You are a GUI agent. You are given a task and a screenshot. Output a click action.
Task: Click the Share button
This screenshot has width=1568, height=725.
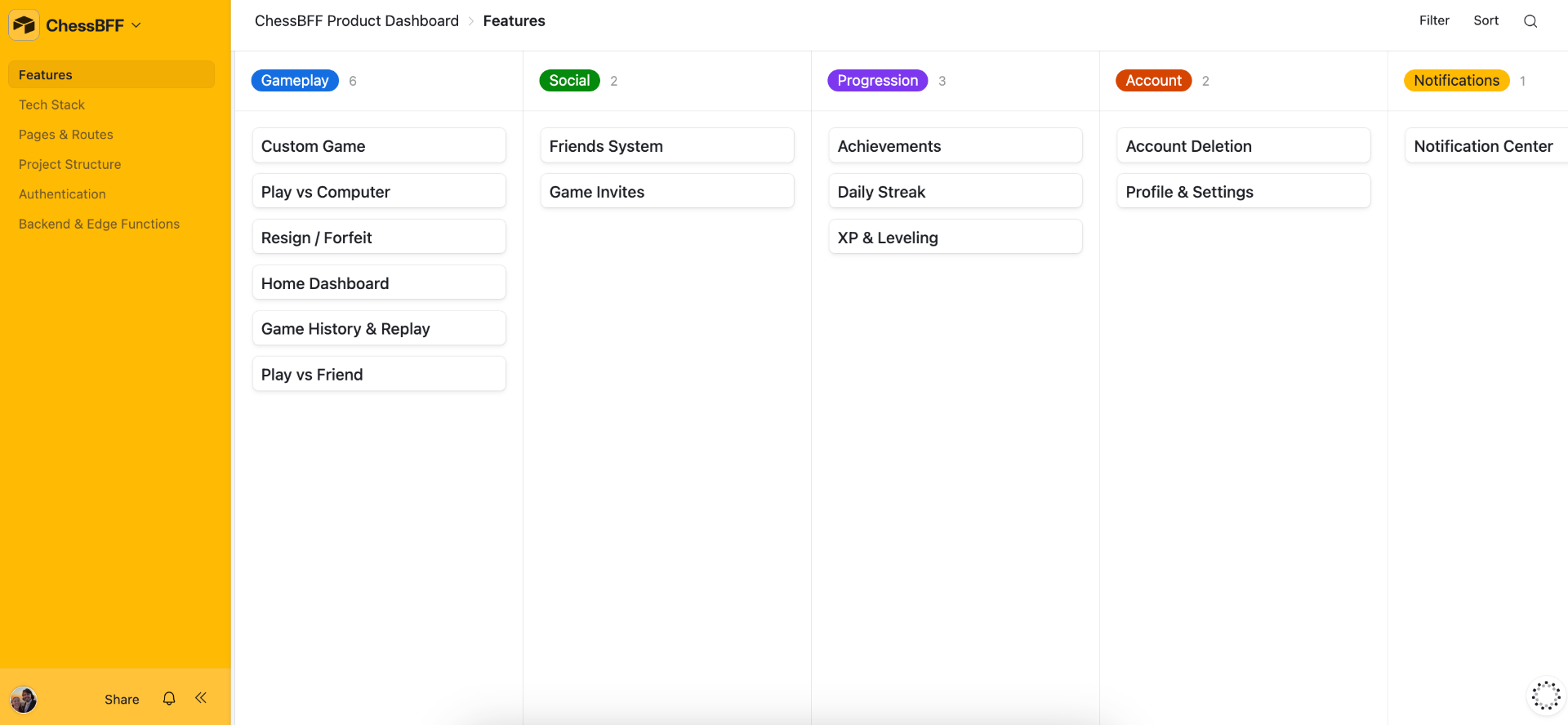pyautogui.click(x=122, y=700)
